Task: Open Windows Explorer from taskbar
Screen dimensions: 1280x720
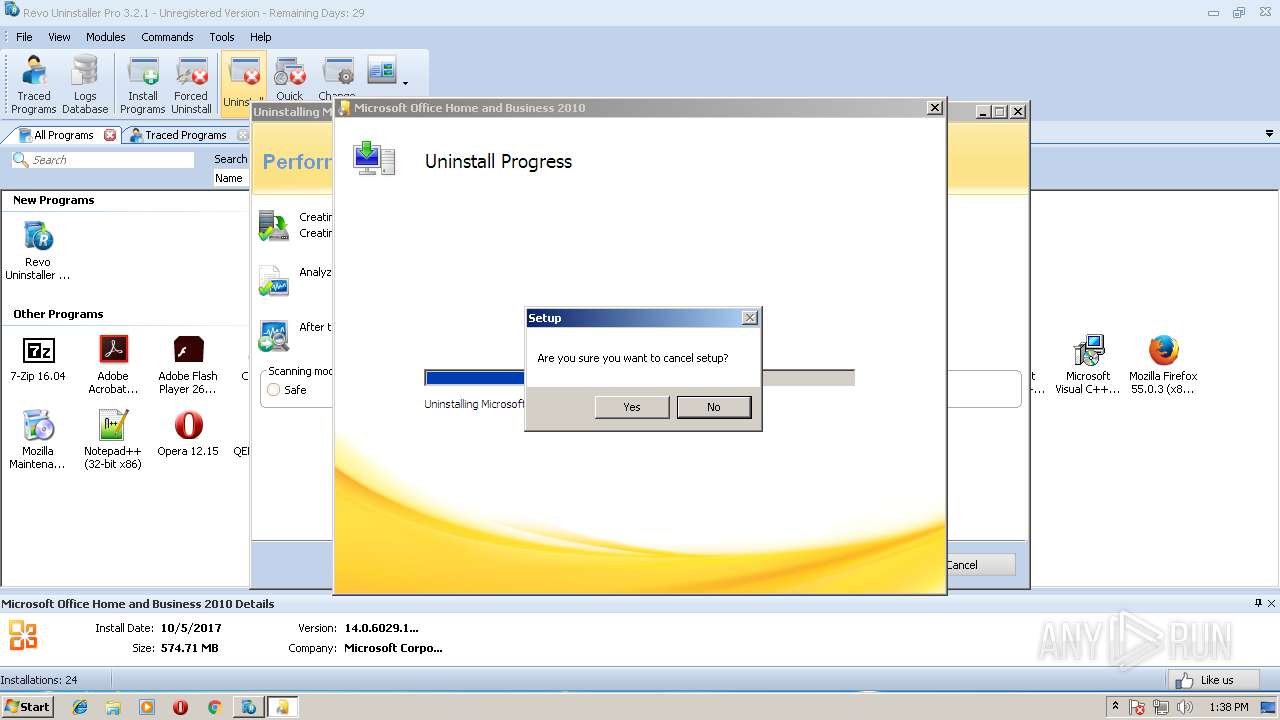Action: point(113,707)
